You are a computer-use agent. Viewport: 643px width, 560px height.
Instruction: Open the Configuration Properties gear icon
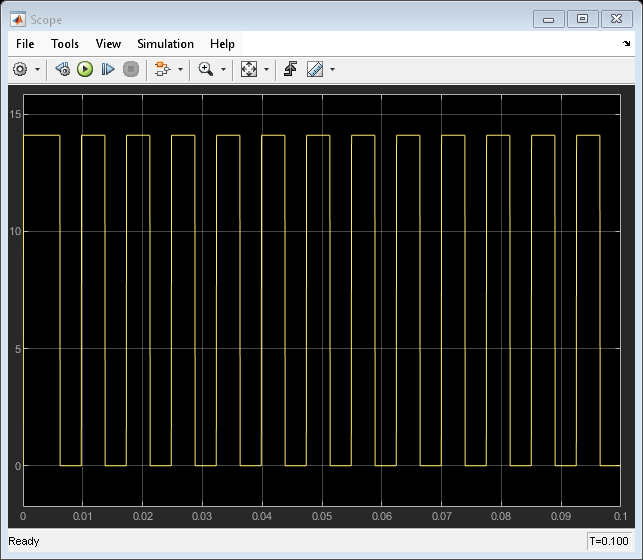20,69
